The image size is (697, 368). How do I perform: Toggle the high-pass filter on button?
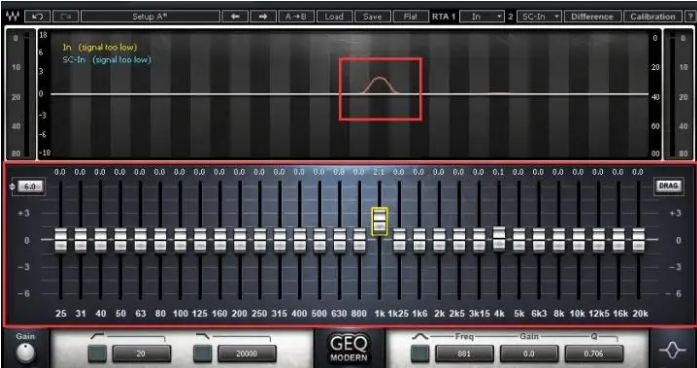(97, 354)
